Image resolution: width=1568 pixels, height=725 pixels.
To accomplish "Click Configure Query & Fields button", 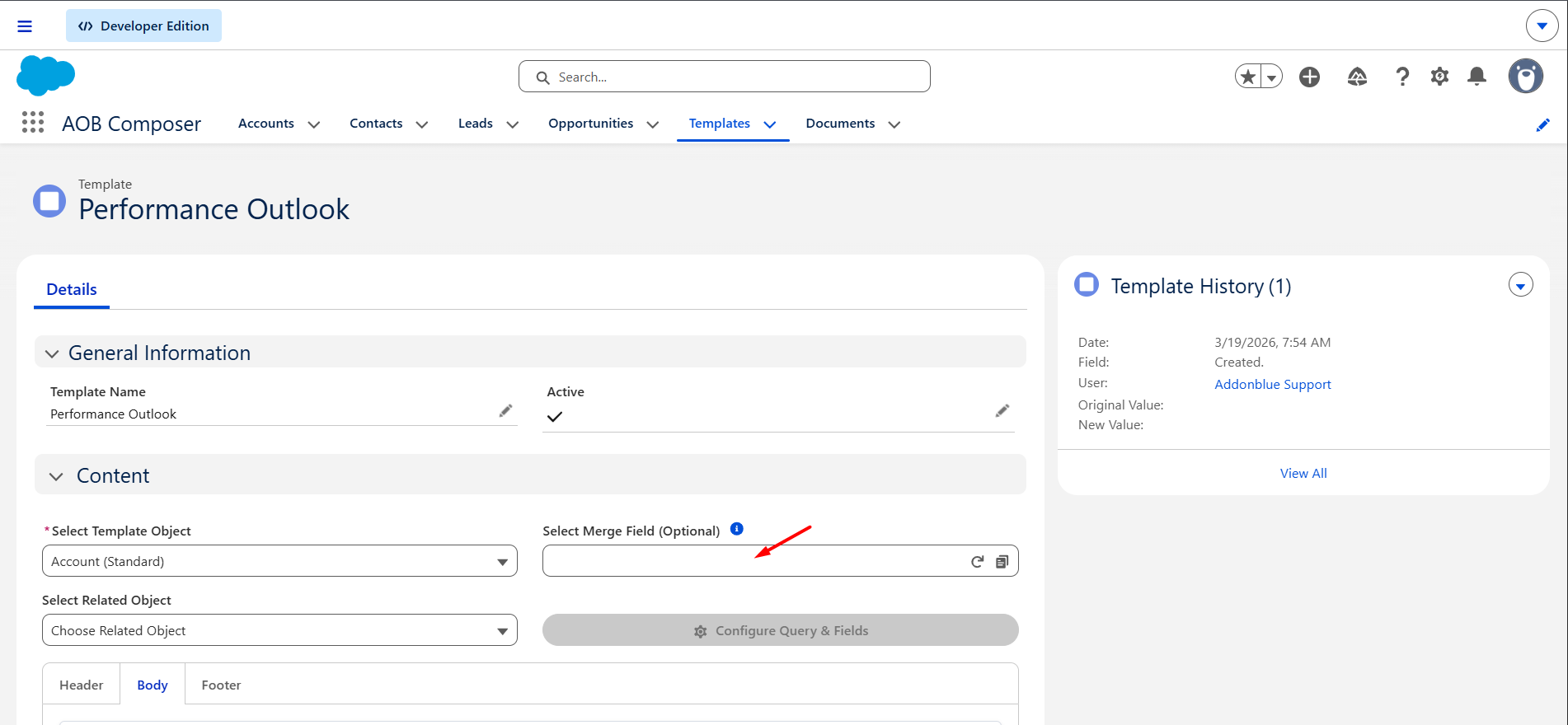I will pos(780,630).
